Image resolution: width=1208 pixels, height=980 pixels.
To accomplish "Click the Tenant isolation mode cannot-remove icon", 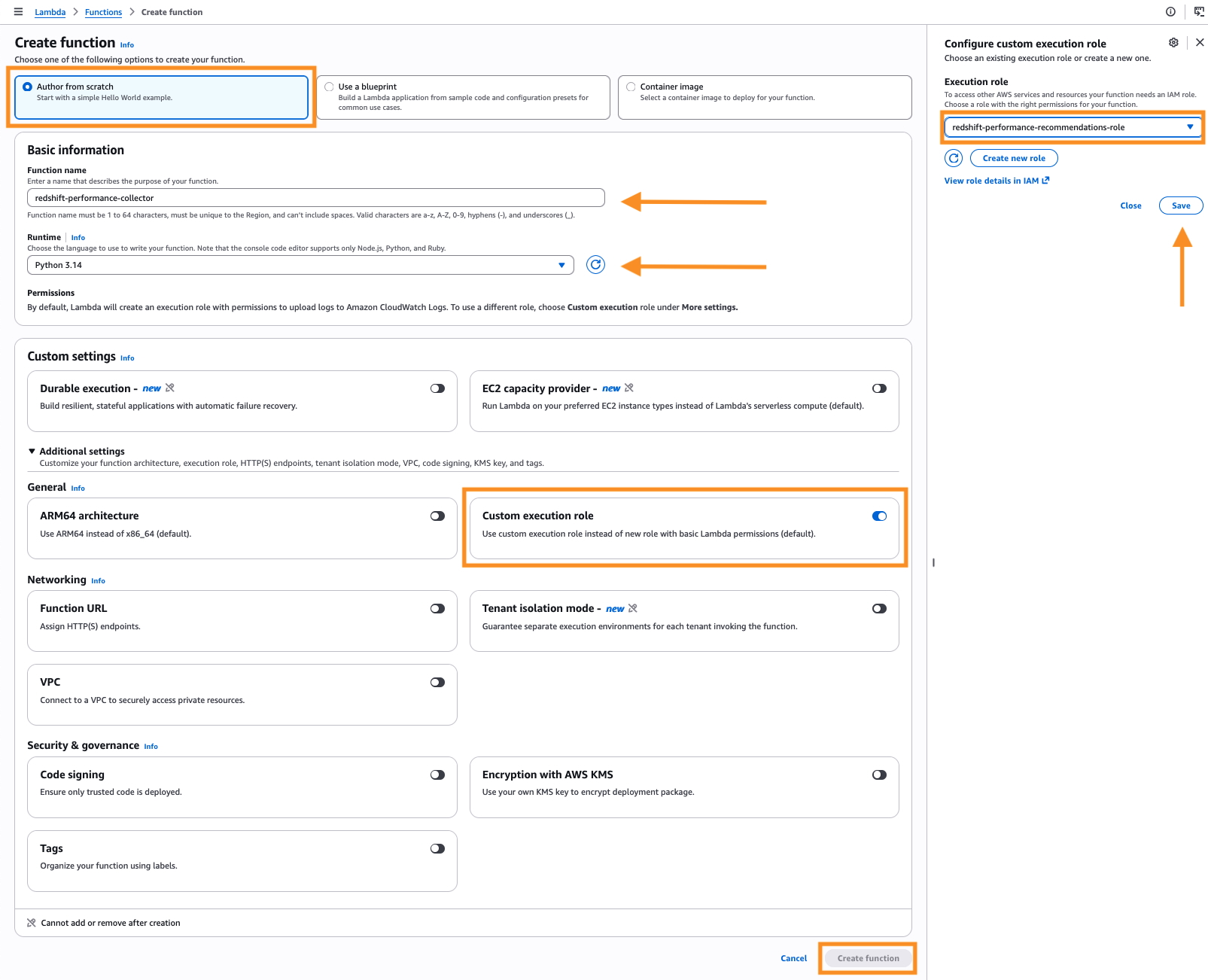I will pyautogui.click(x=633, y=608).
